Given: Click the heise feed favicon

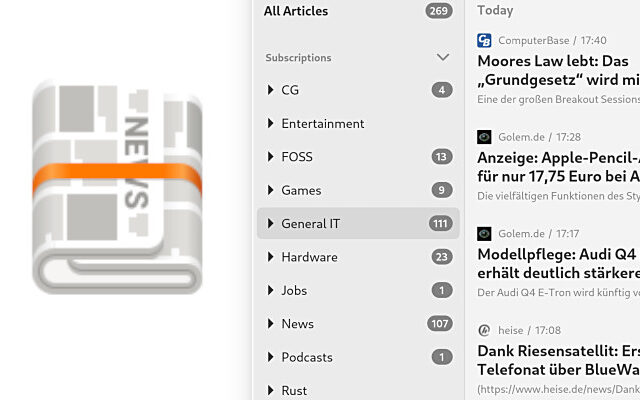Looking at the screenshot, I should [484, 330].
